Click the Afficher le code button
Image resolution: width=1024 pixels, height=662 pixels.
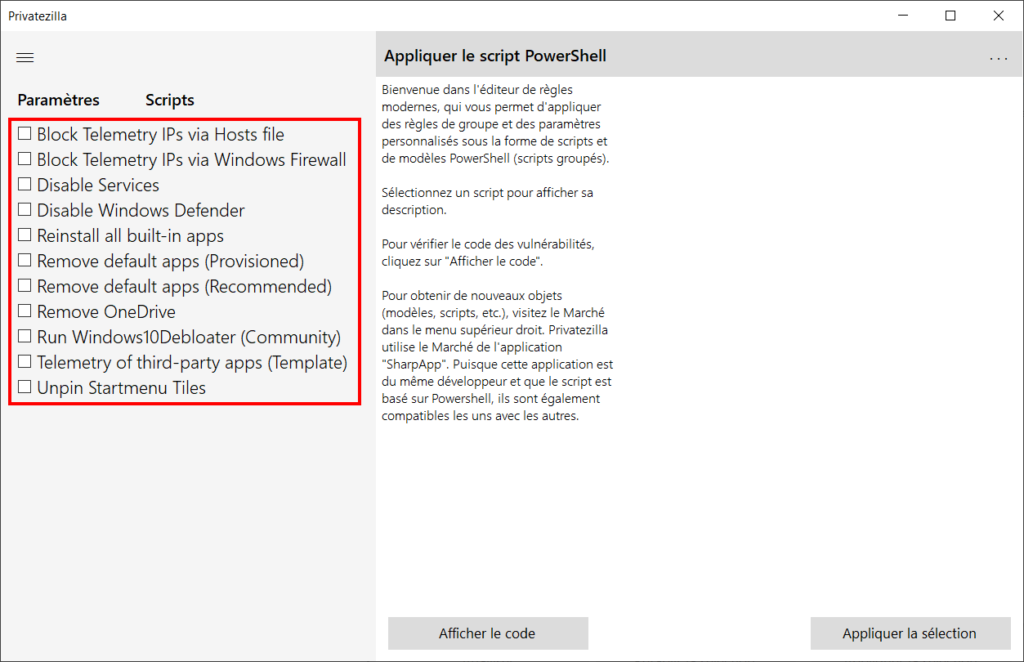[x=488, y=633]
